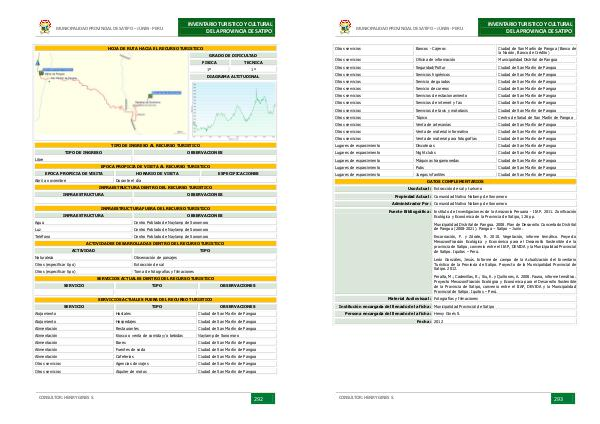Screen dimensions: 600x424
Task: Click the kioscos de venta de comida cell
Action: (156, 336)
